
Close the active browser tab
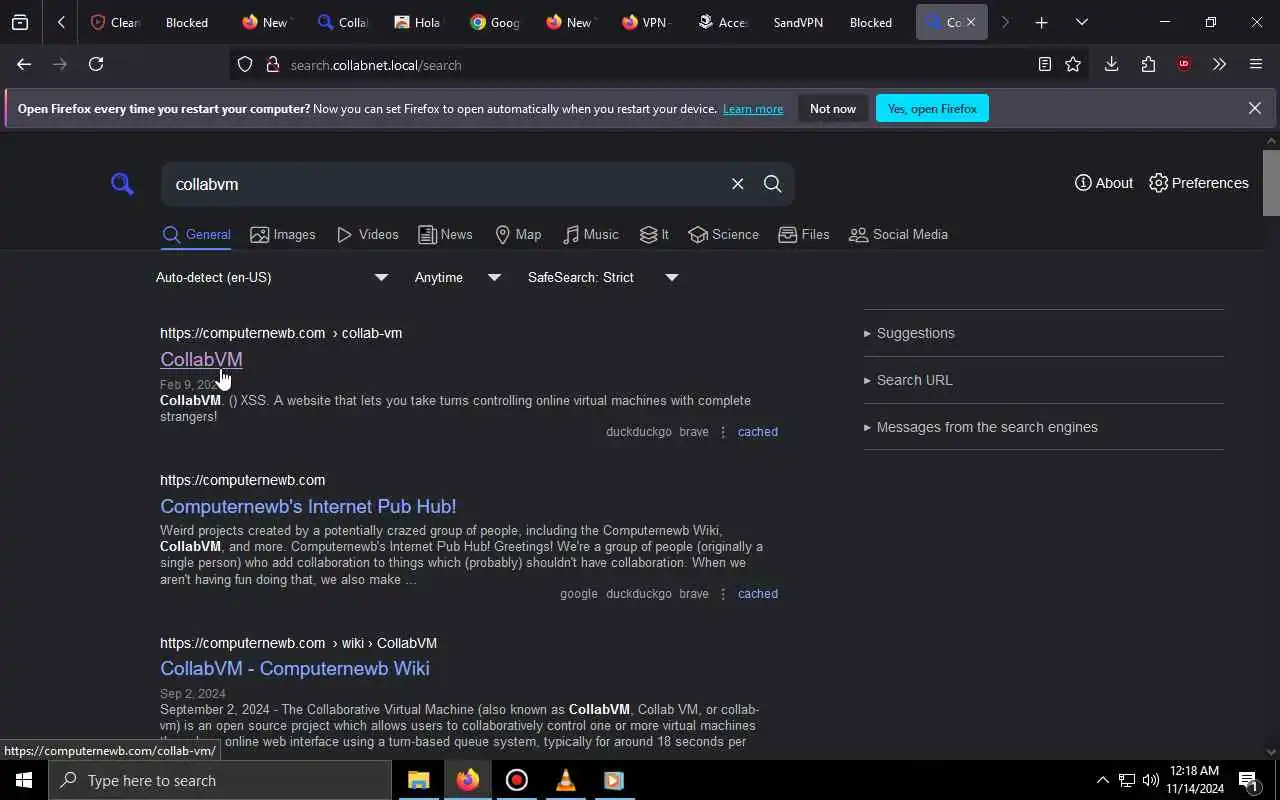click(970, 22)
